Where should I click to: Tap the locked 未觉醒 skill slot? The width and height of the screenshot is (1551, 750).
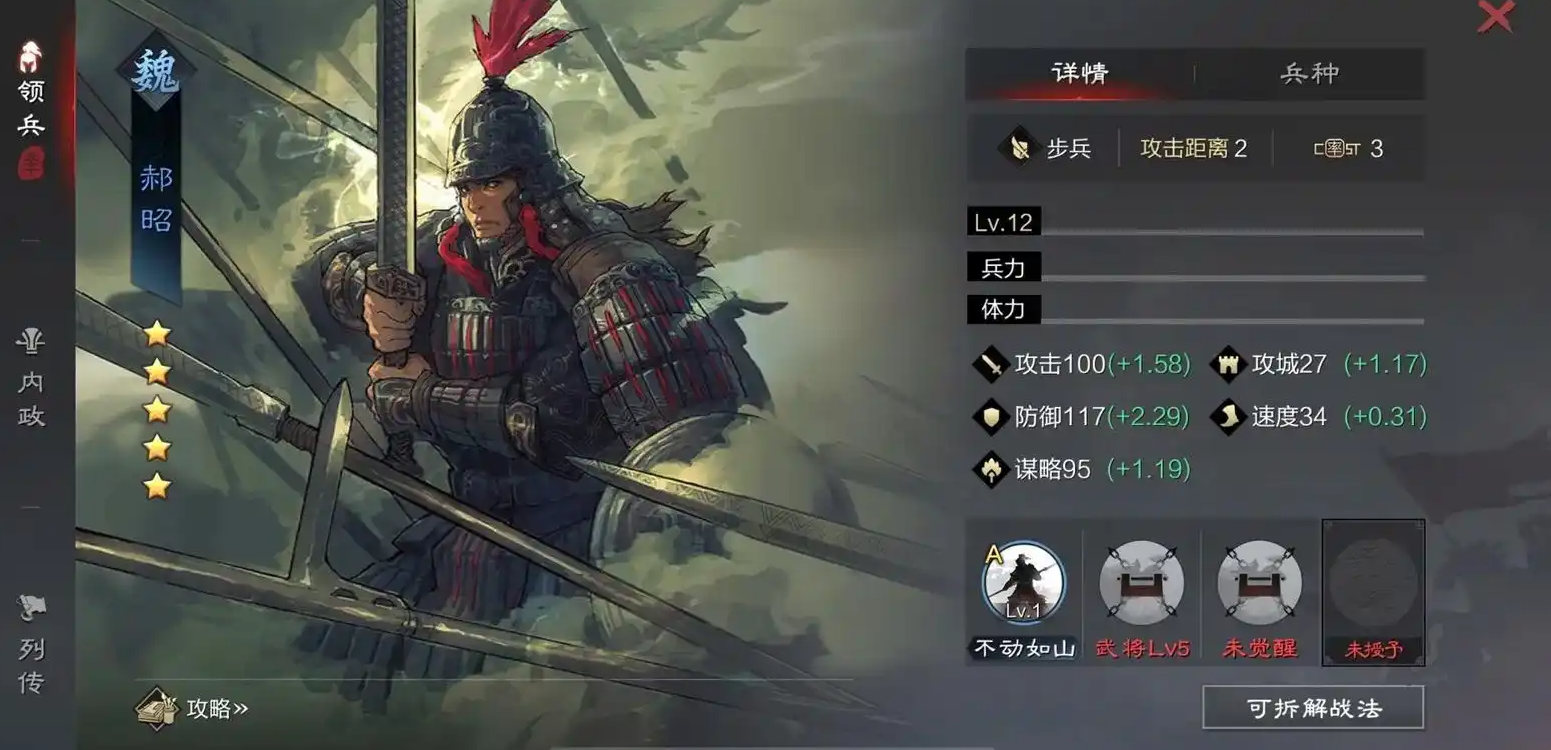tap(1260, 582)
